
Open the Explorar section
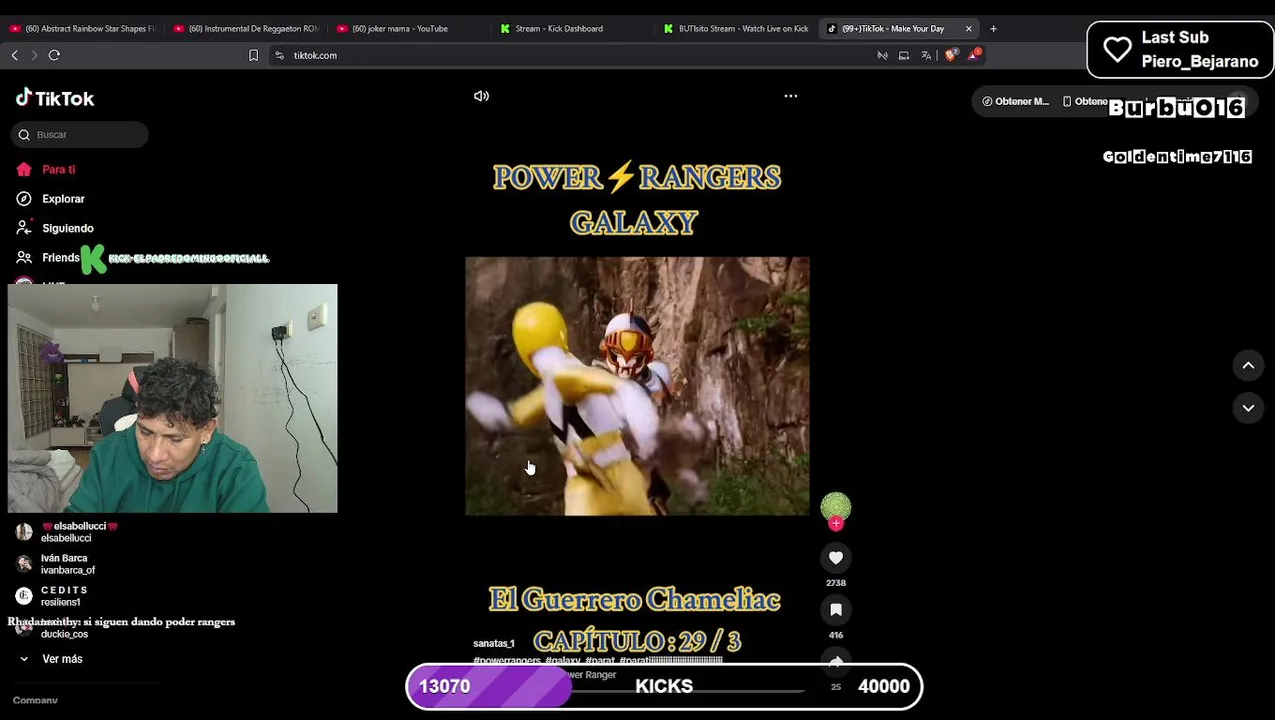[63, 199]
